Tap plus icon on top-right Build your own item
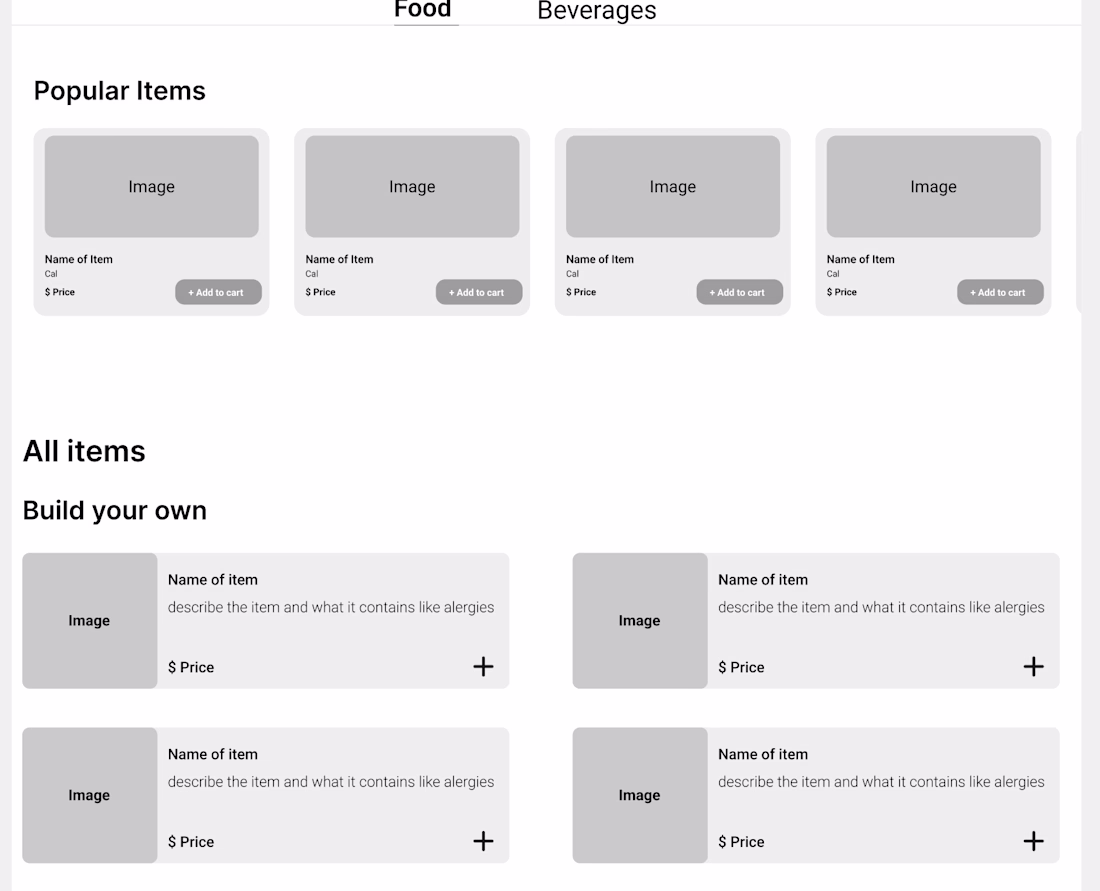 [x=1033, y=667]
